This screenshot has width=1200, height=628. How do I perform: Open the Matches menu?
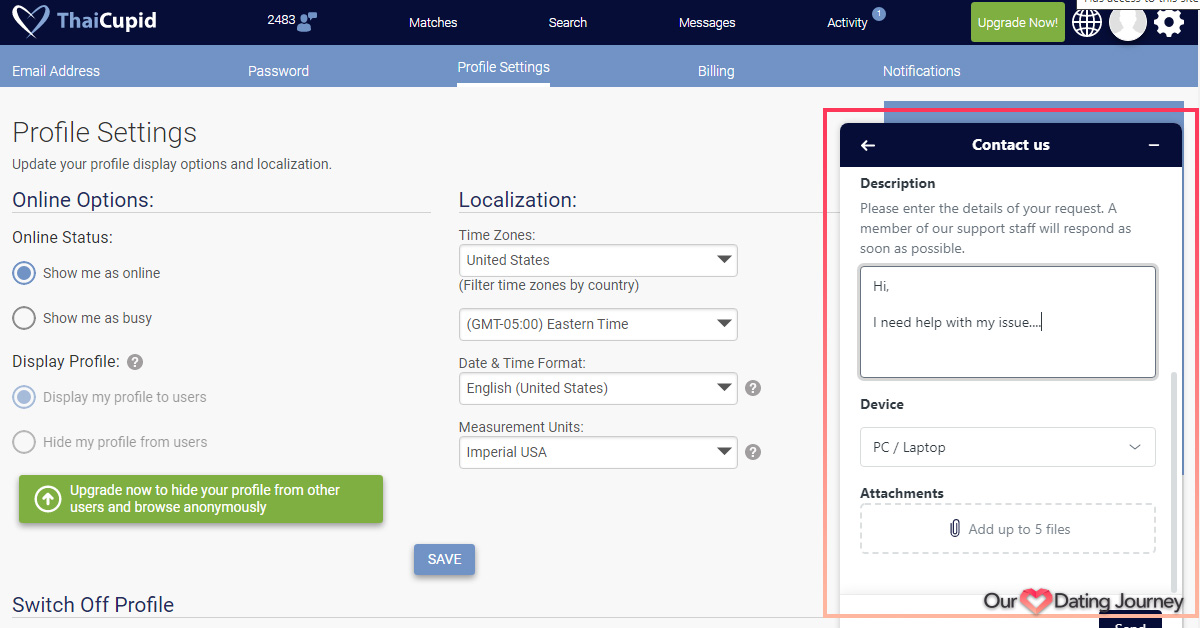[x=433, y=23]
